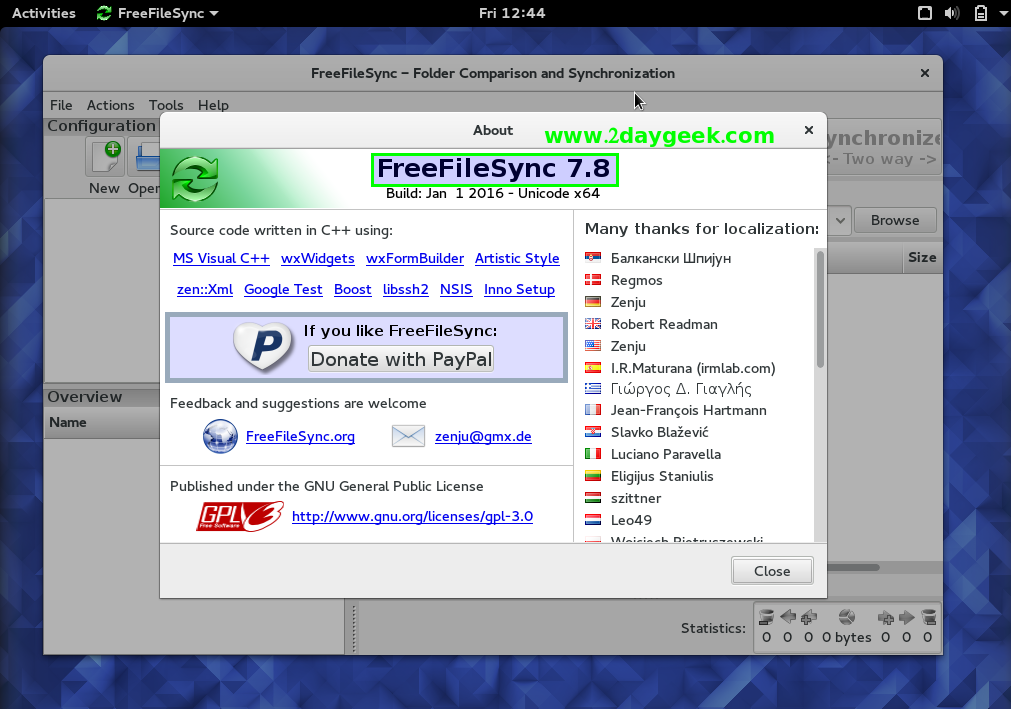The image size is (1011, 709).
Task: Click the Robert Readman list entry
Action: tap(664, 324)
